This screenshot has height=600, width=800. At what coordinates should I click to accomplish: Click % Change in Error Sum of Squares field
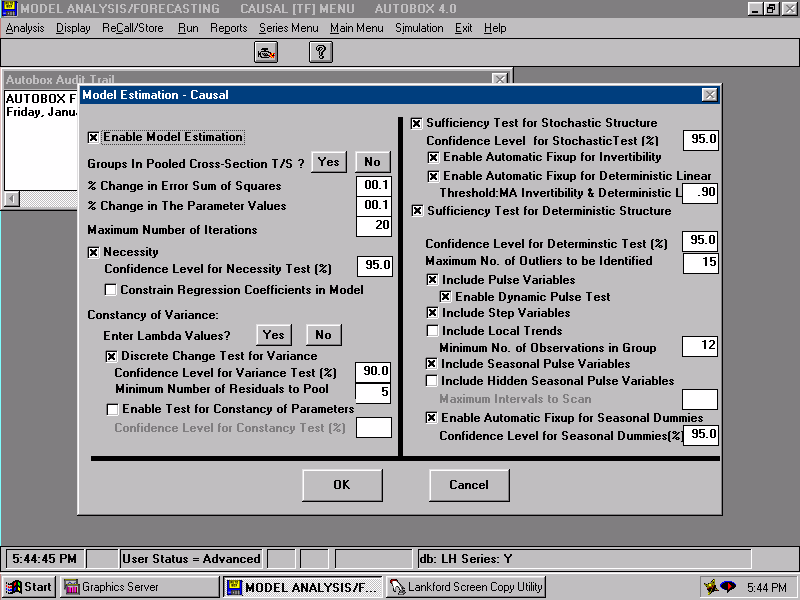[374, 185]
